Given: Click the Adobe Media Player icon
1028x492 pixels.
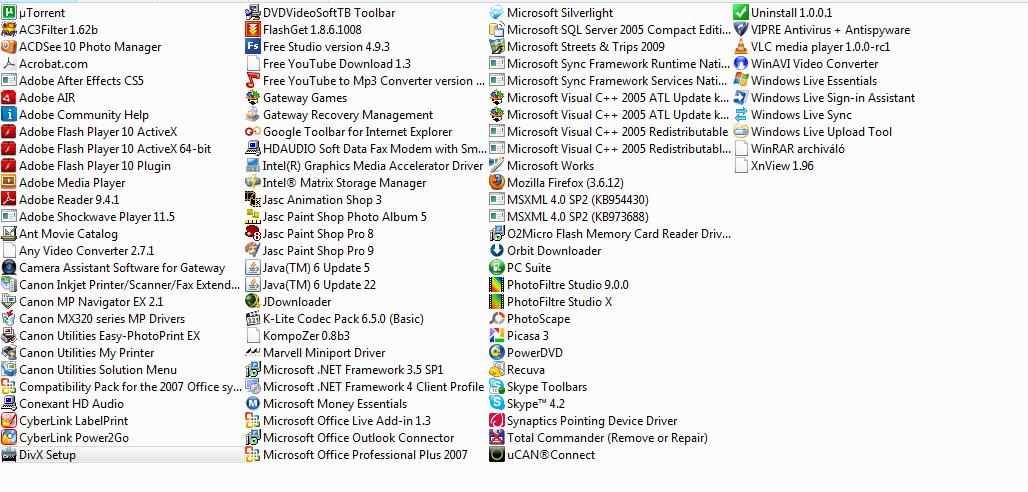Looking at the screenshot, I should click(x=9, y=182).
